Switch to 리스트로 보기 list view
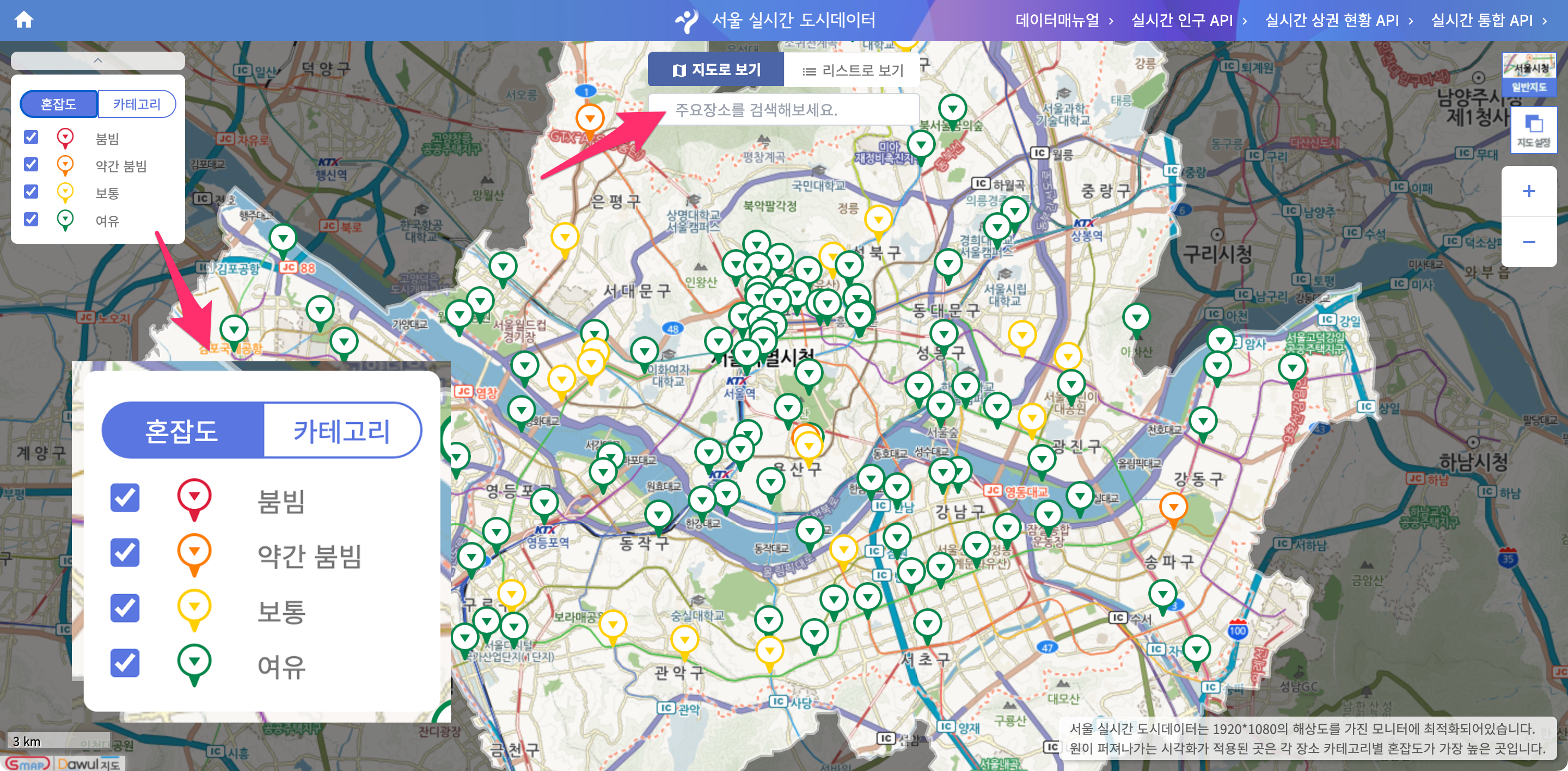This screenshot has height=771, width=1568. point(852,71)
